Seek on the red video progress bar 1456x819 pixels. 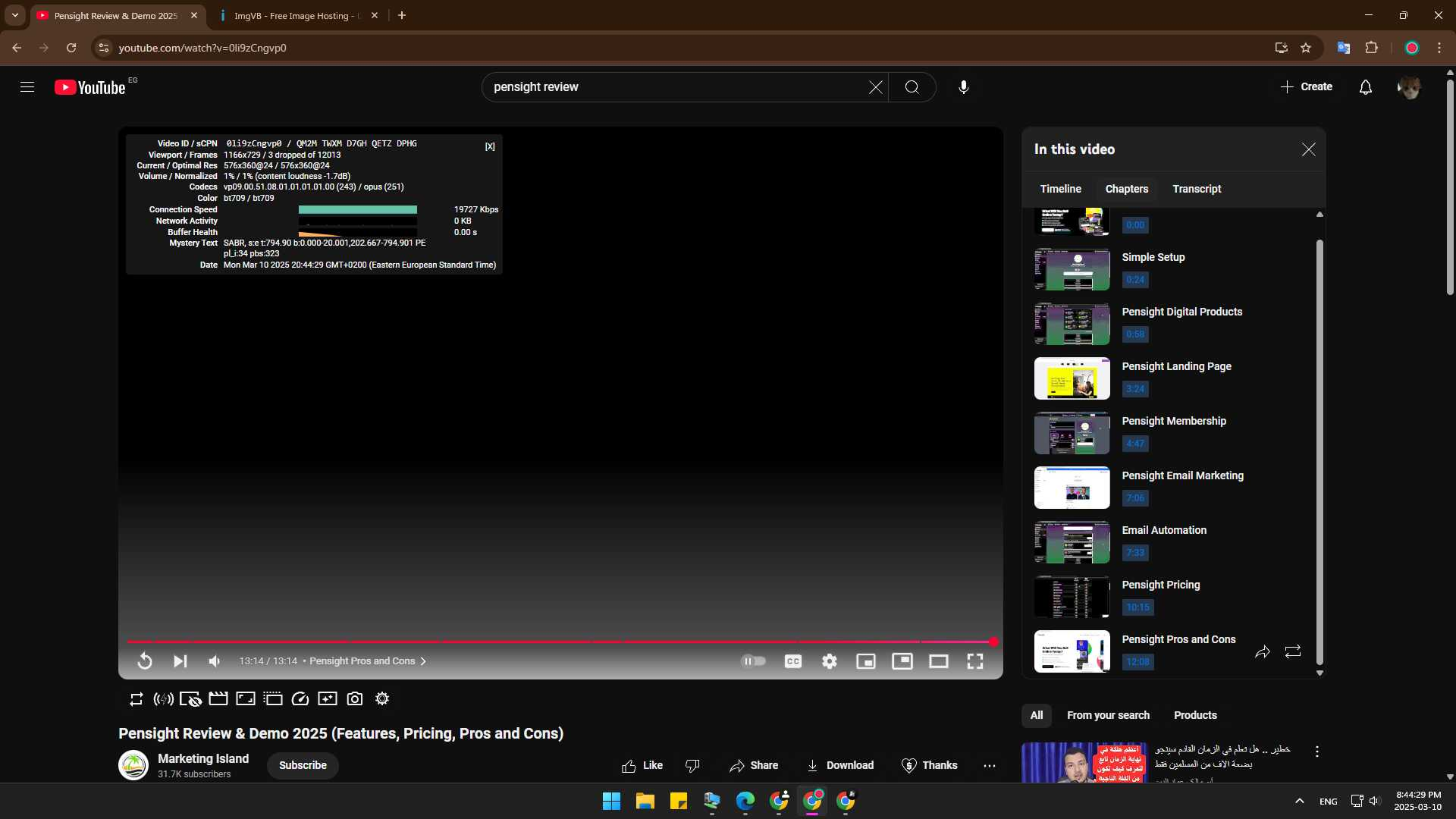pos(560,642)
